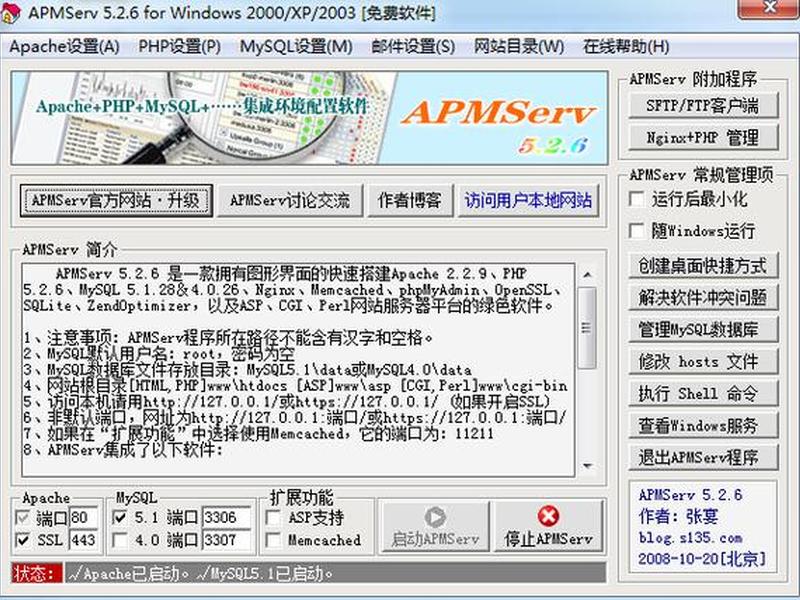The width and height of the screenshot is (800, 600).
Task: Click the scroll up arrow in intro box
Action: tap(587, 275)
